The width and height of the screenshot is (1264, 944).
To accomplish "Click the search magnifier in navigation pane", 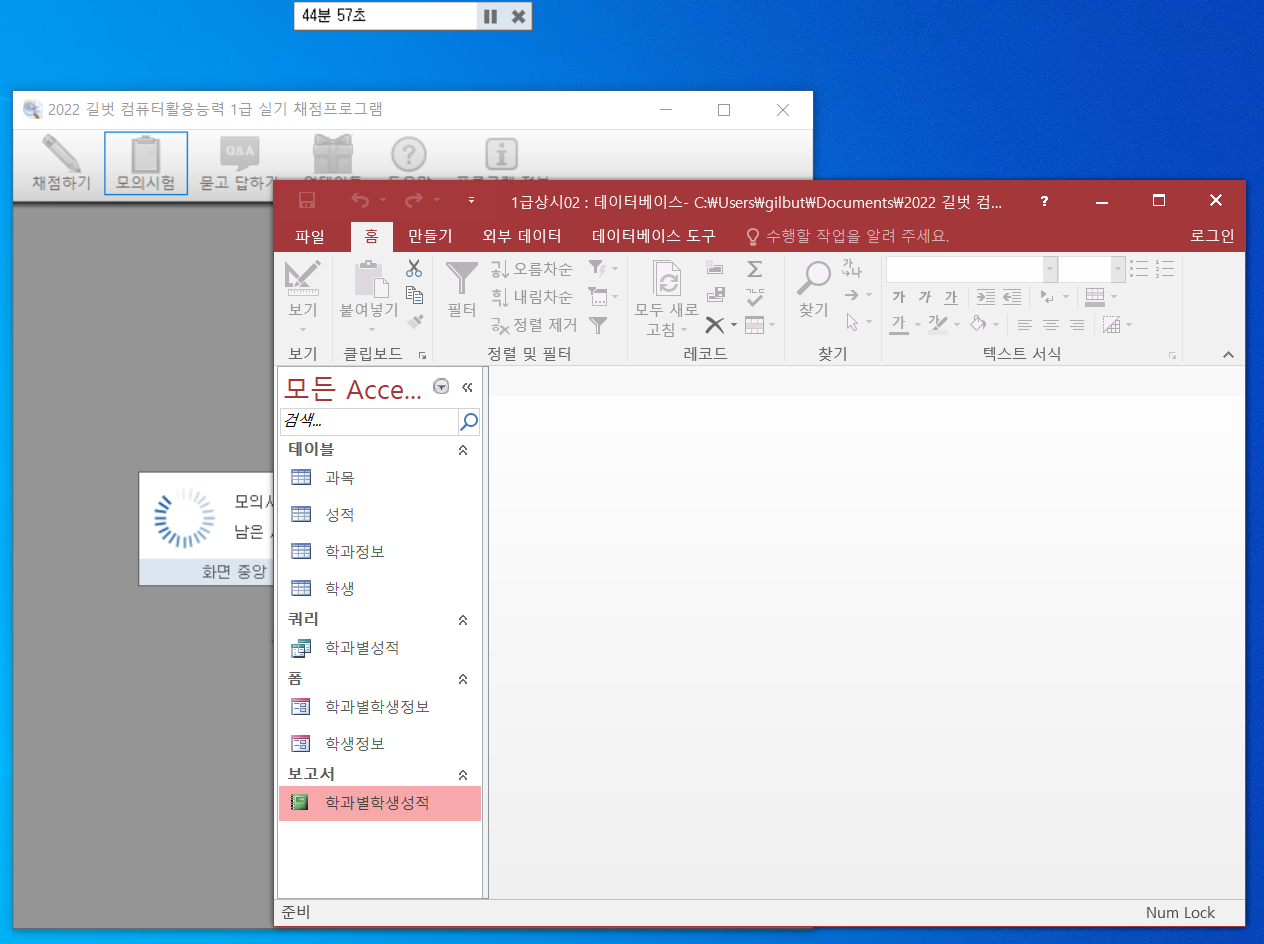I will [x=468, y=422].
